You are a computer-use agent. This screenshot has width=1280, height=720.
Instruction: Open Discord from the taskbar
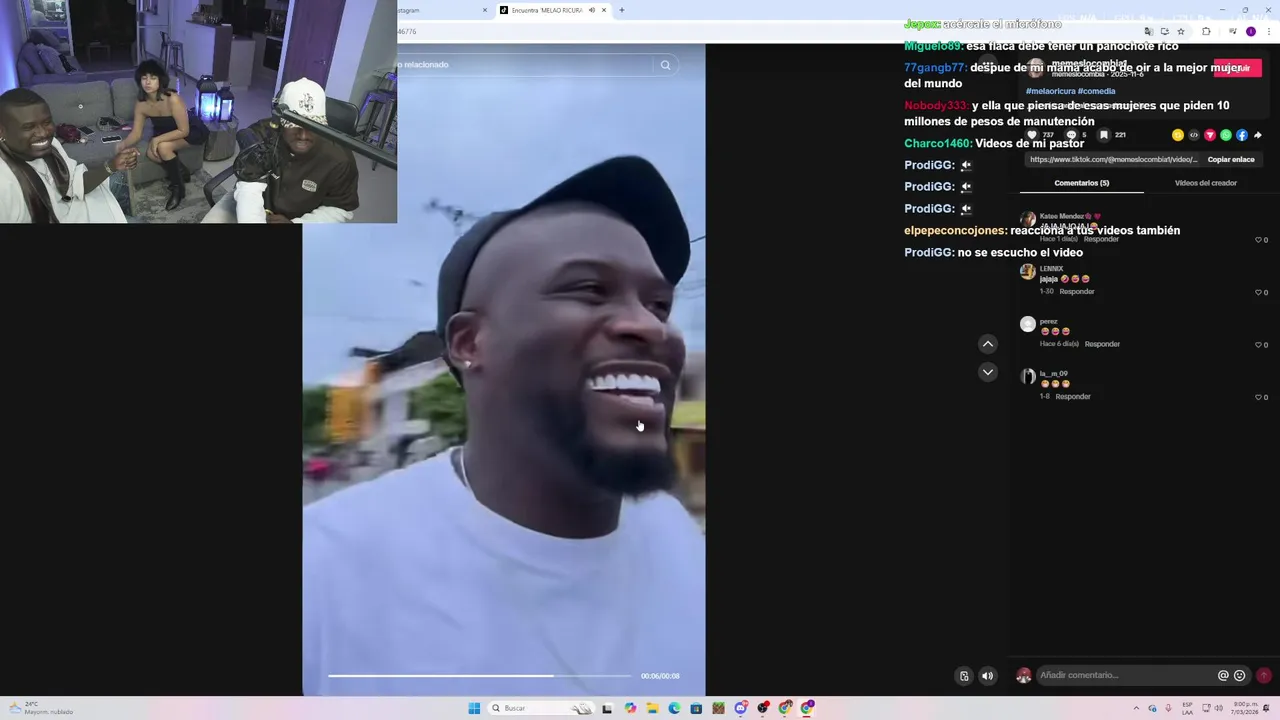(x=741, y=708)
